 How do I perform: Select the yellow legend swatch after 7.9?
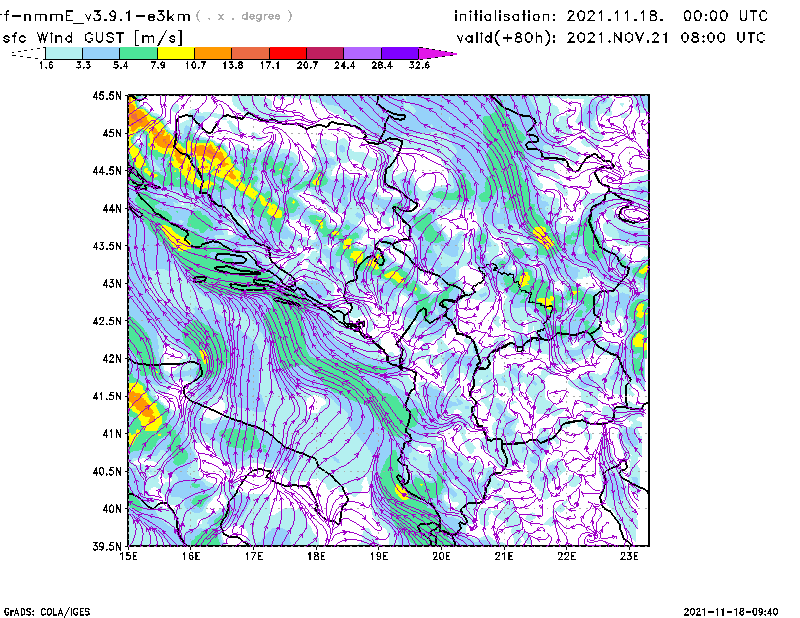click(176, 53)
